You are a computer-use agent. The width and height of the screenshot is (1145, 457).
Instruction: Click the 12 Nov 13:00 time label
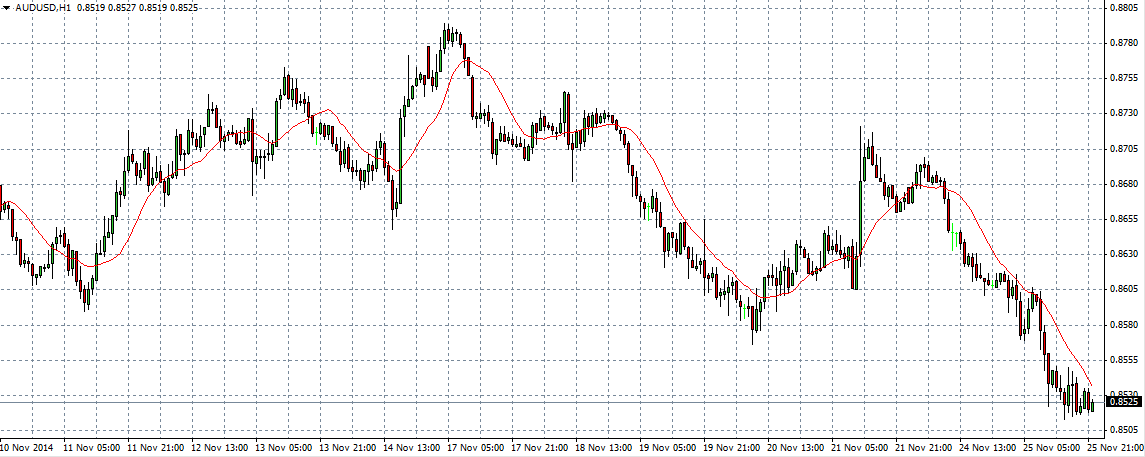click(222, 448)
